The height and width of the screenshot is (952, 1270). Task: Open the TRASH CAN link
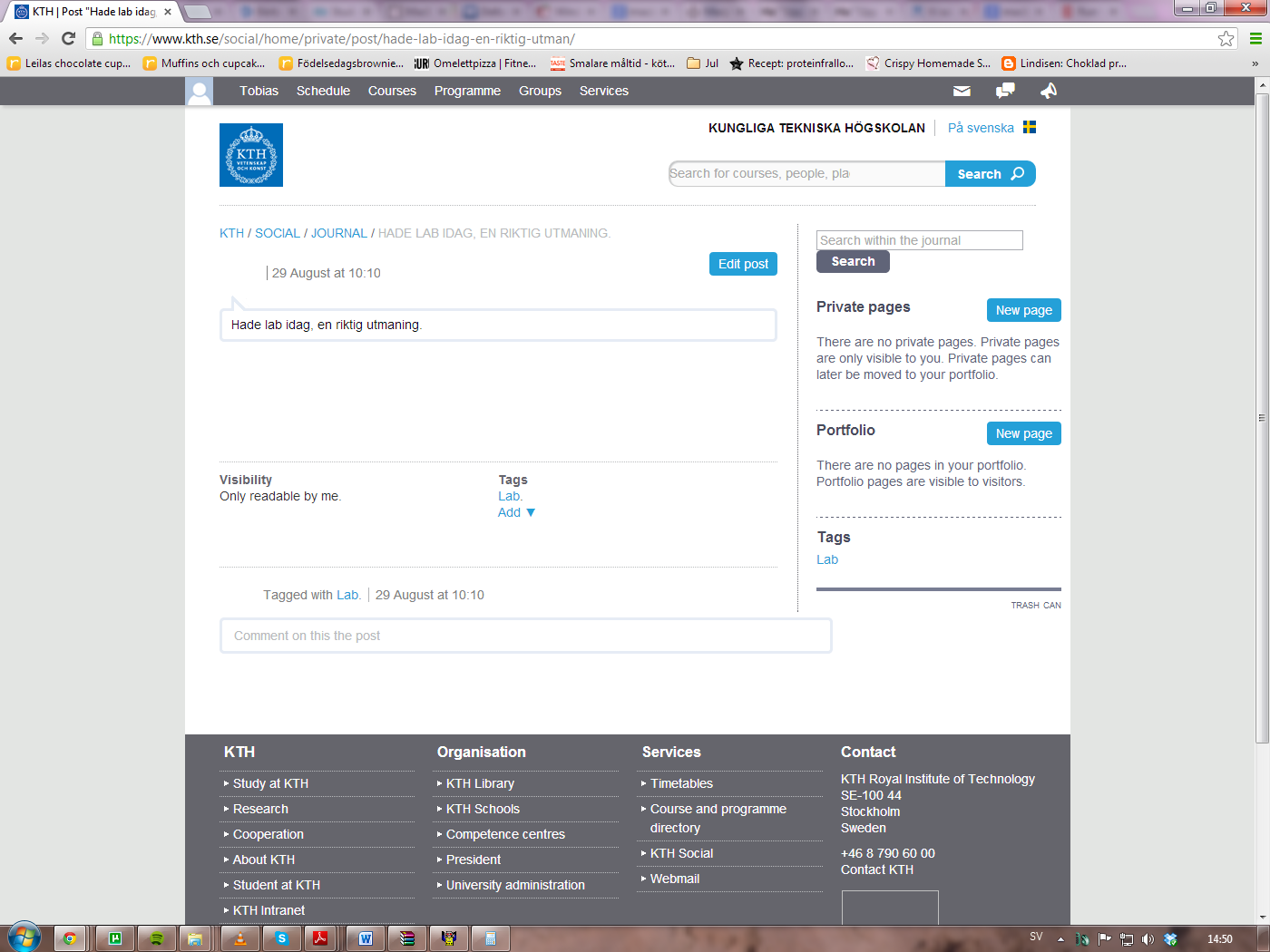[x=1036, y=605]
